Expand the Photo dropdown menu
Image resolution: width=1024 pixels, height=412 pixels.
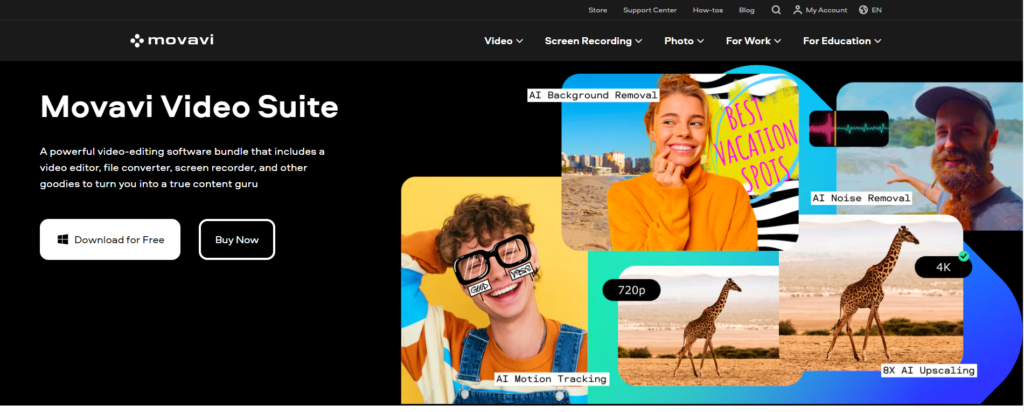click(684, 41)
